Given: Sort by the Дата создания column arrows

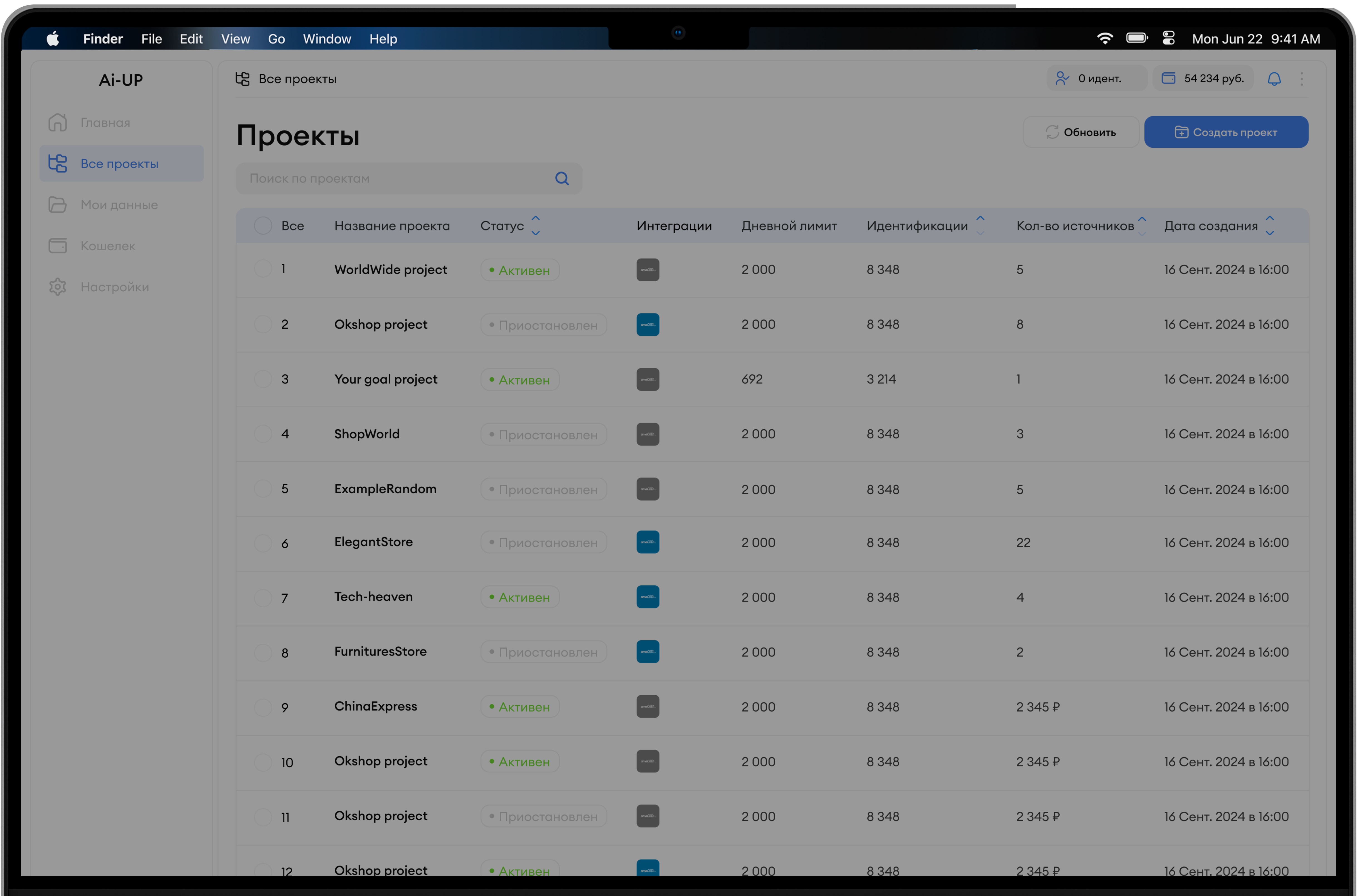Looking at the screenshot, I should [x=1269, y=226].
